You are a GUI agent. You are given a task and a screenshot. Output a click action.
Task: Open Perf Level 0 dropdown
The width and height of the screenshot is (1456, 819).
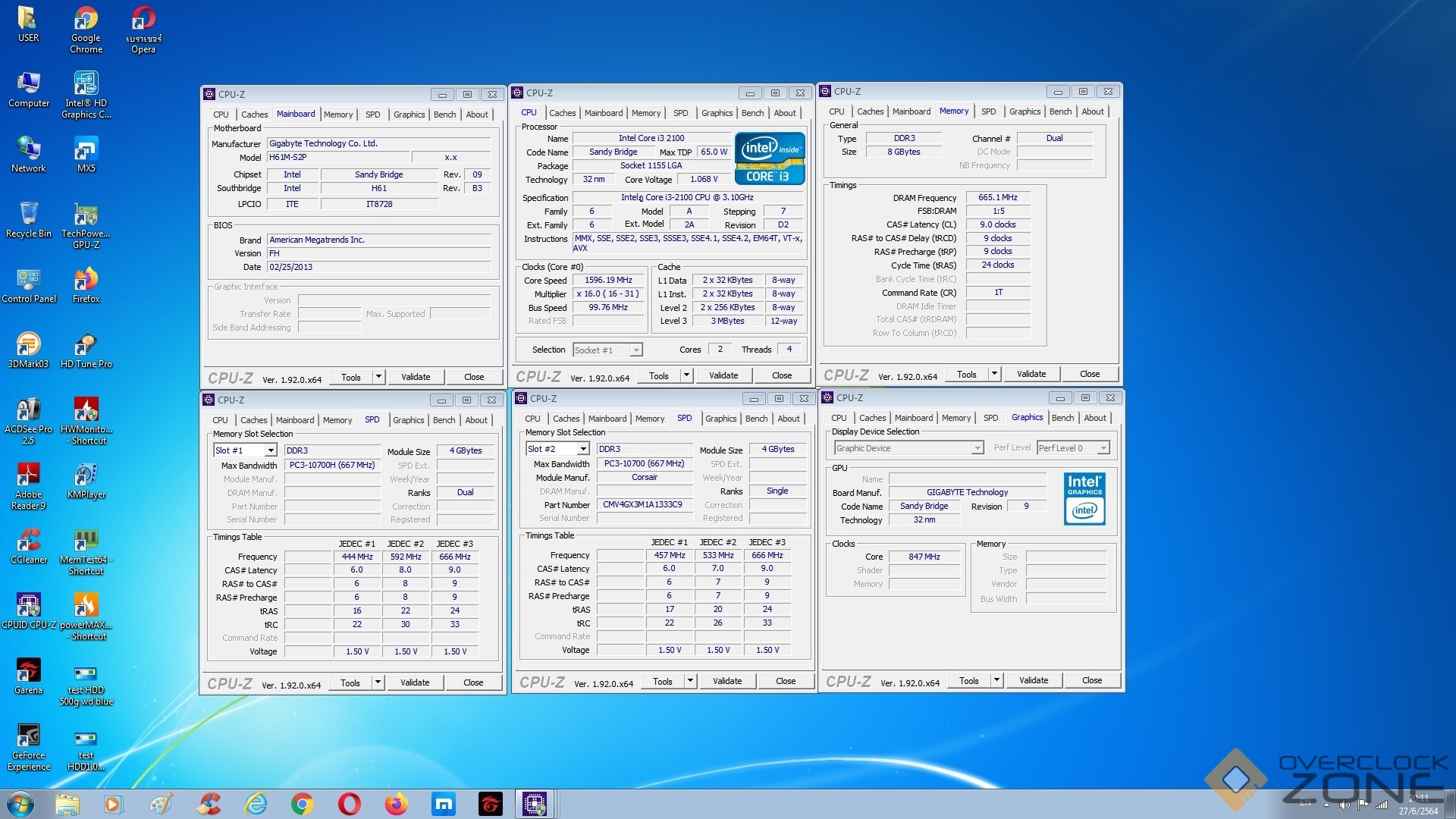[x=1103, y=448]
